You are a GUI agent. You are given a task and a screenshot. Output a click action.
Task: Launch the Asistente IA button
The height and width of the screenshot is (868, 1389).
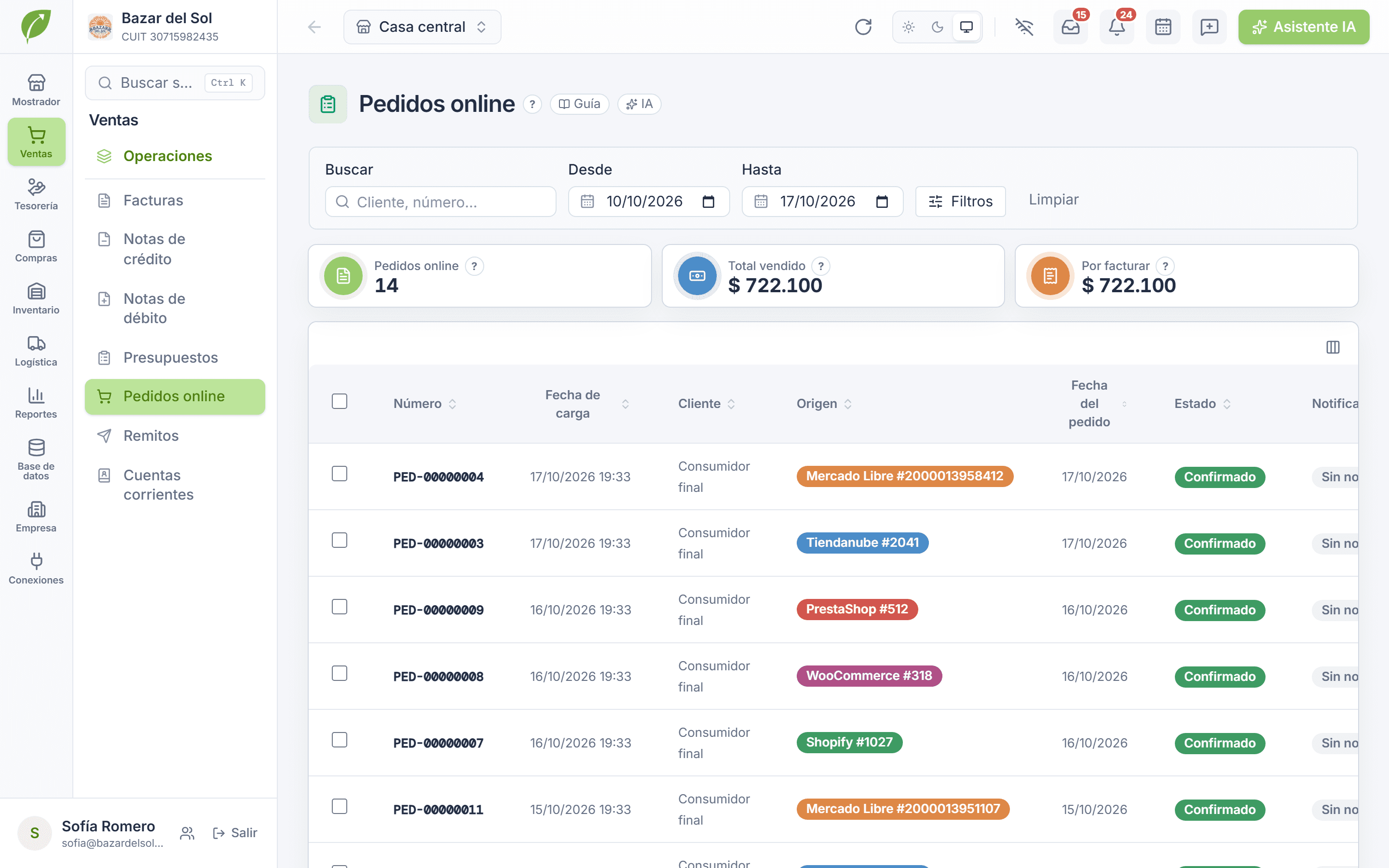coord(1304,27)
